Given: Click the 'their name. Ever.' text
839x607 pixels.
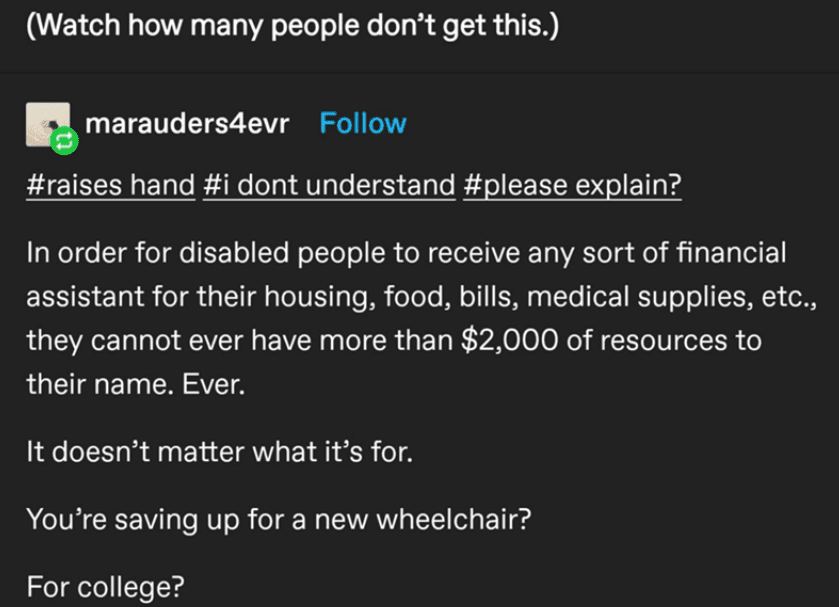Looking at the screenshot, I should coord(136,384).
